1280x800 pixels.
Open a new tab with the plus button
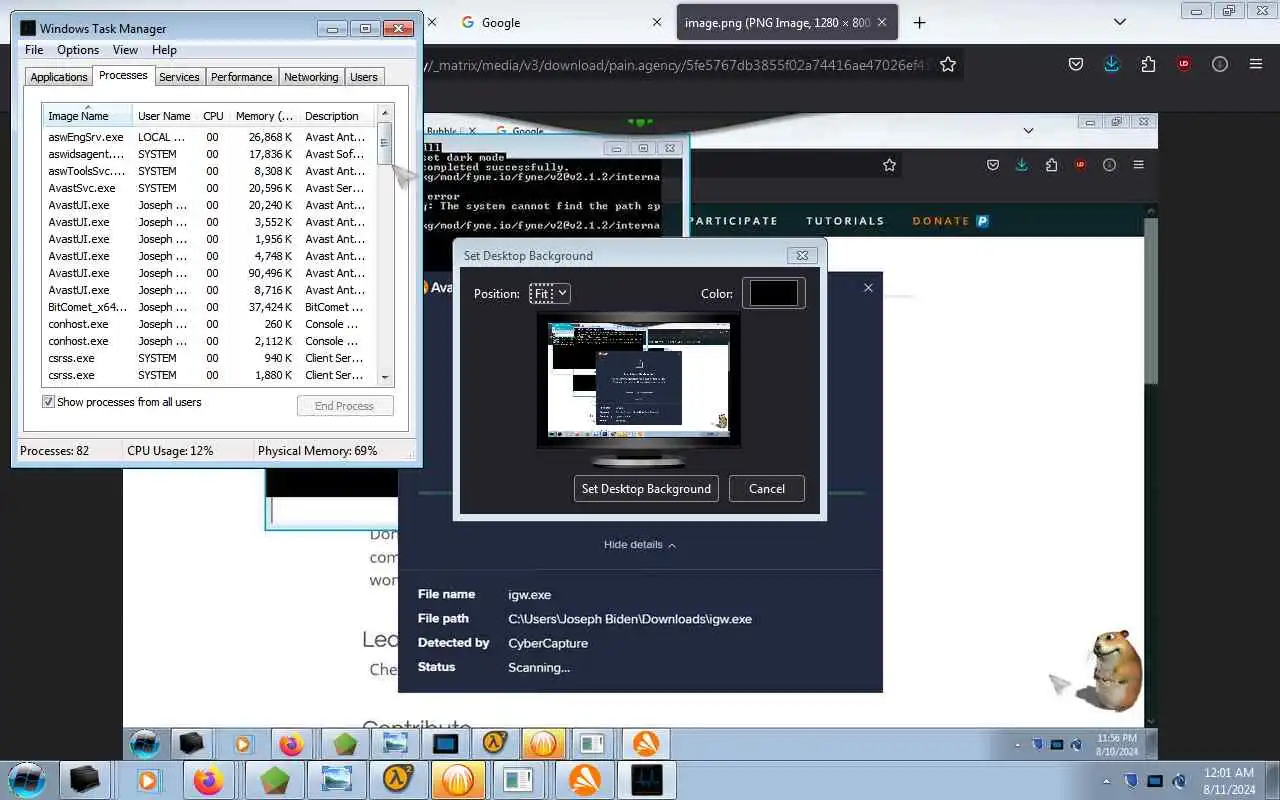click(x=920, y=22)
